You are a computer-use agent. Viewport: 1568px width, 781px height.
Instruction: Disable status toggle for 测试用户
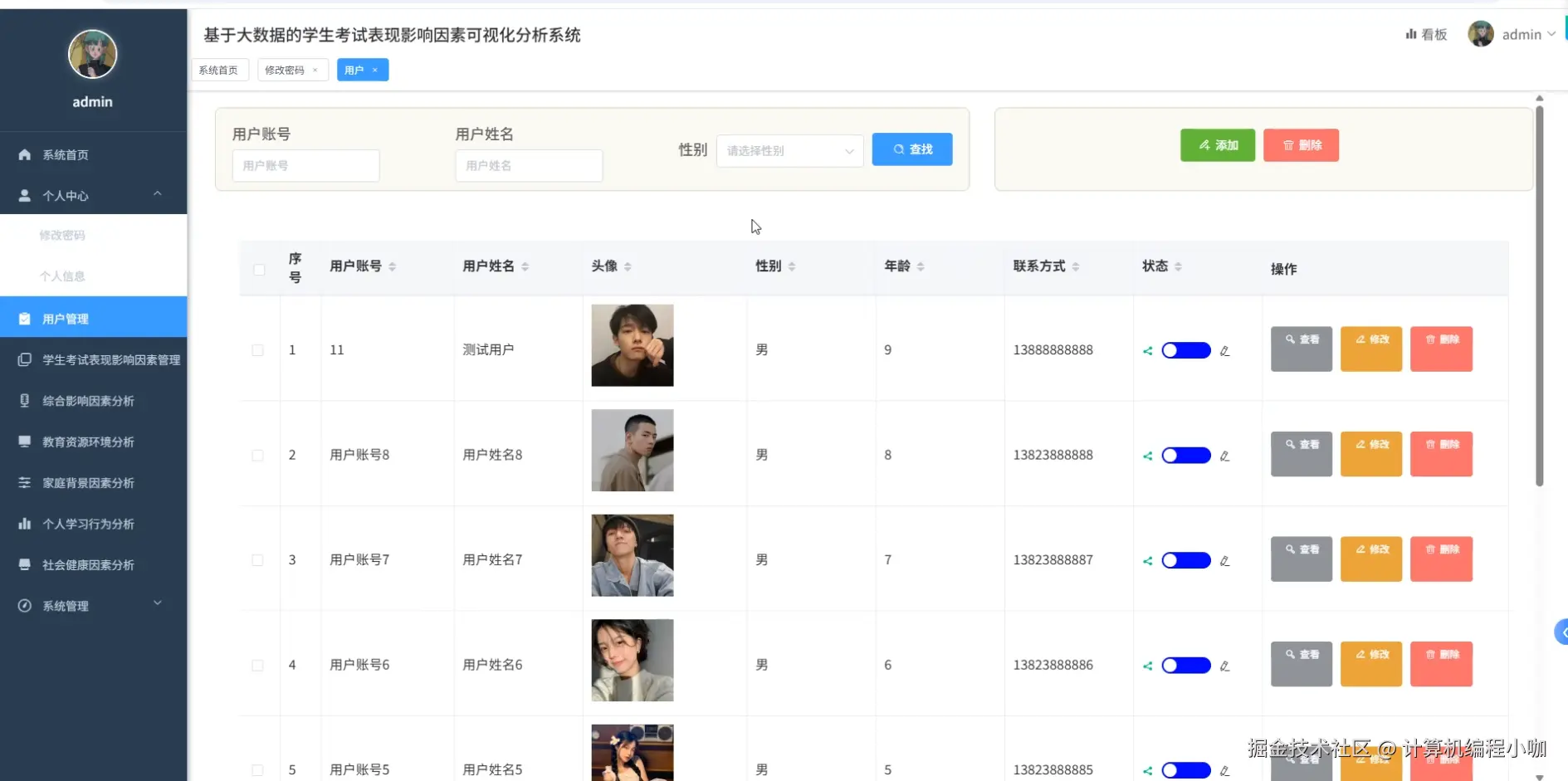(1185, 350)
